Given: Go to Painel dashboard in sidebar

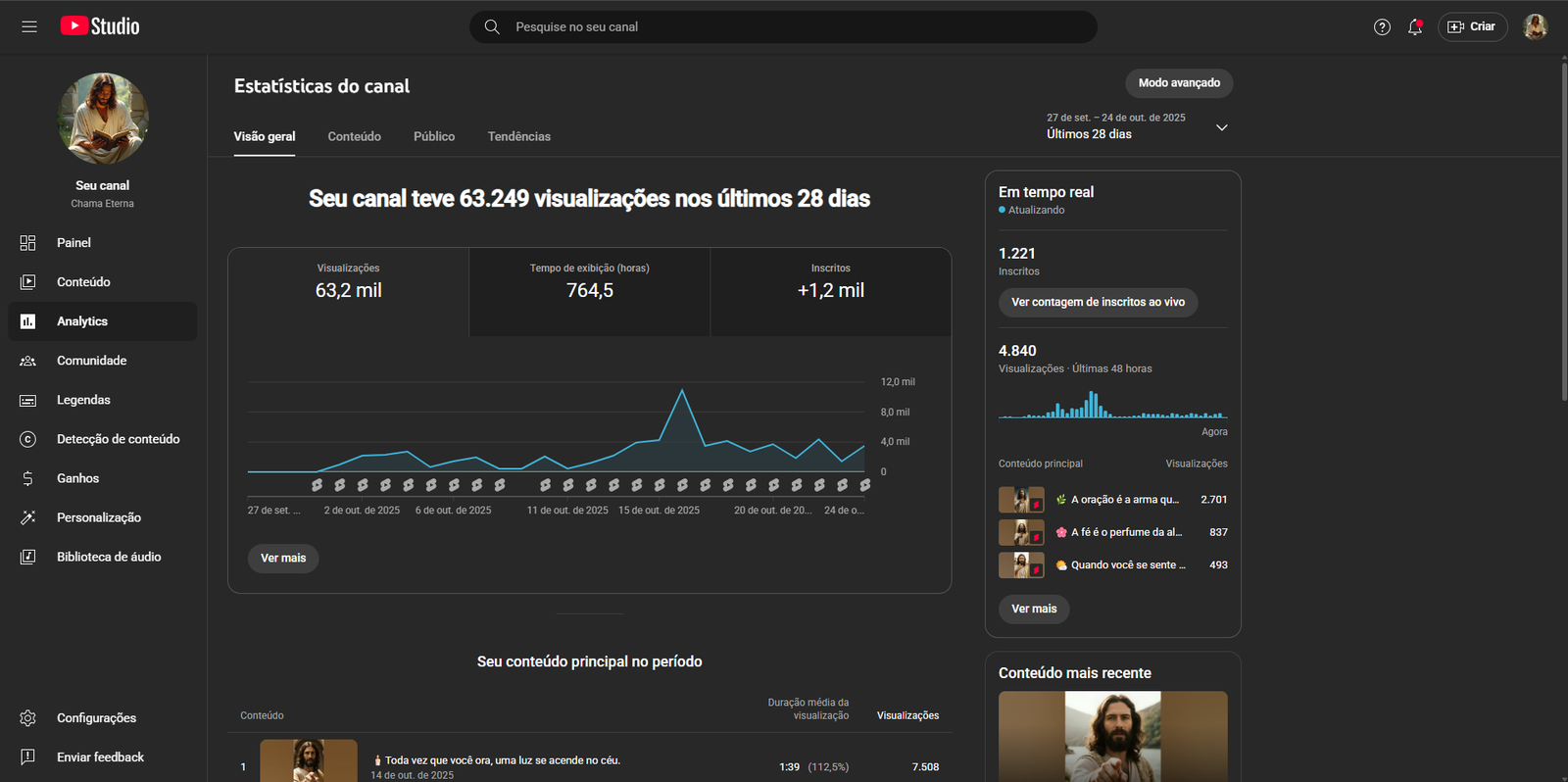Looking at the screenshot, I should coord(73,243).
